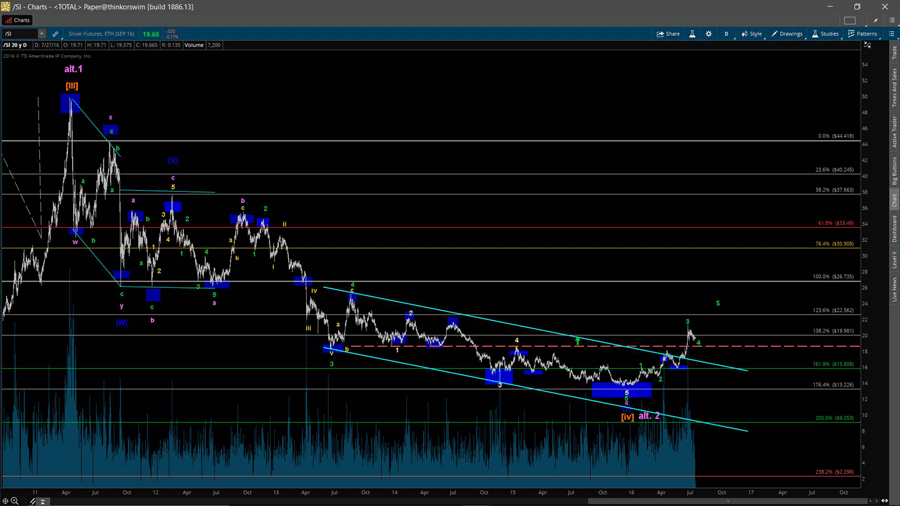The height and width of the screenshot is (506, 900).
Task: Click the crosshair icon at bottom left
Action: click(5, 501)
